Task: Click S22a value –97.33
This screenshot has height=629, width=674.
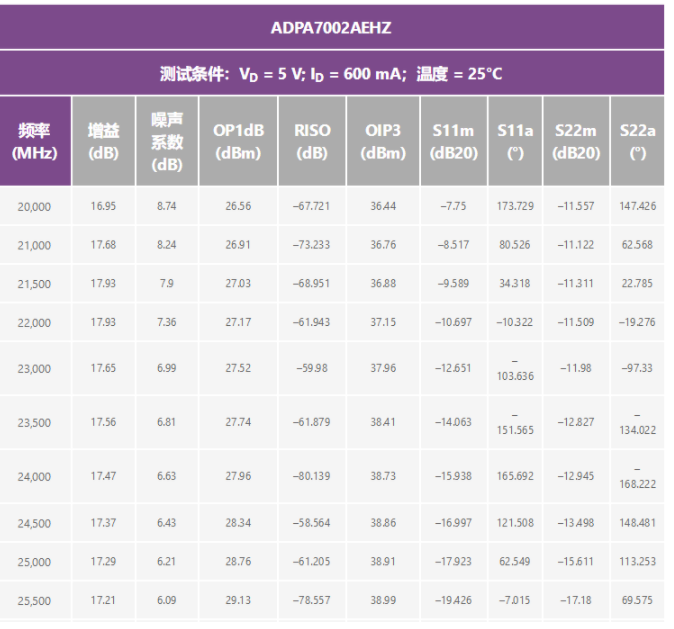Action: (x=637, y=368)
